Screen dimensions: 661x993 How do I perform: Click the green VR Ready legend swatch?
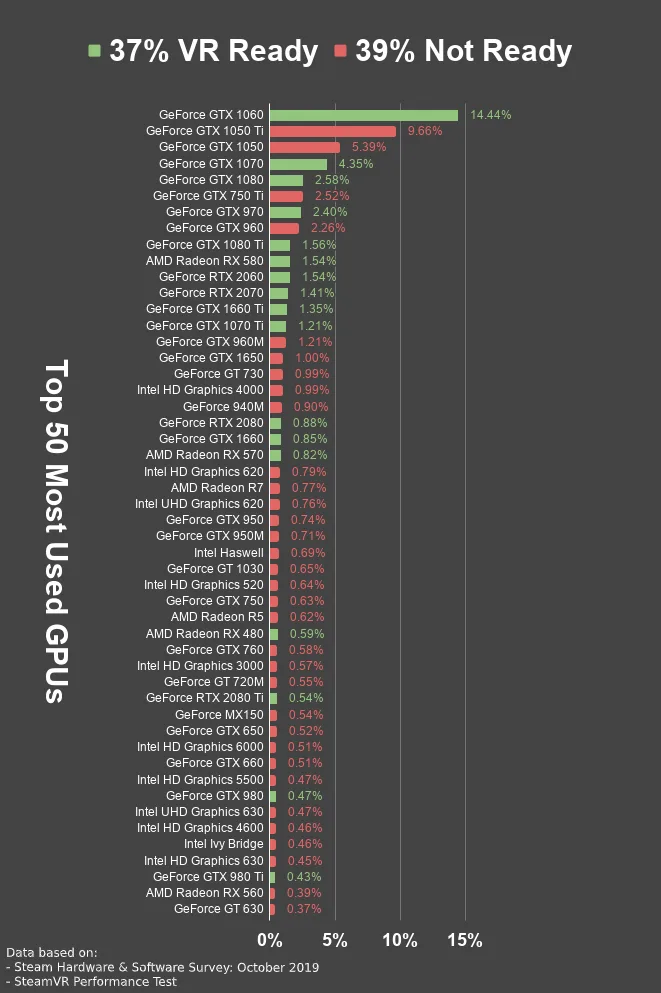click(94, 51)
